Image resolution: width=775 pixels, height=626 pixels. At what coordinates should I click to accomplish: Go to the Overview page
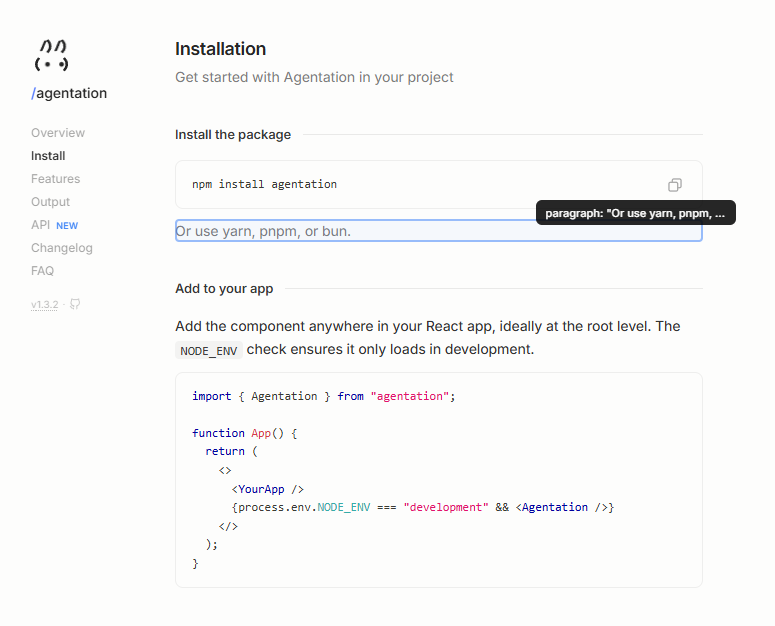coord(58,133)
